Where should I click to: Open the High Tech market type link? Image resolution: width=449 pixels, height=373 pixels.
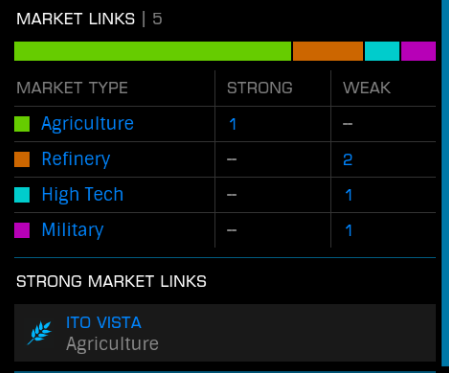click(x=82, y=194)
